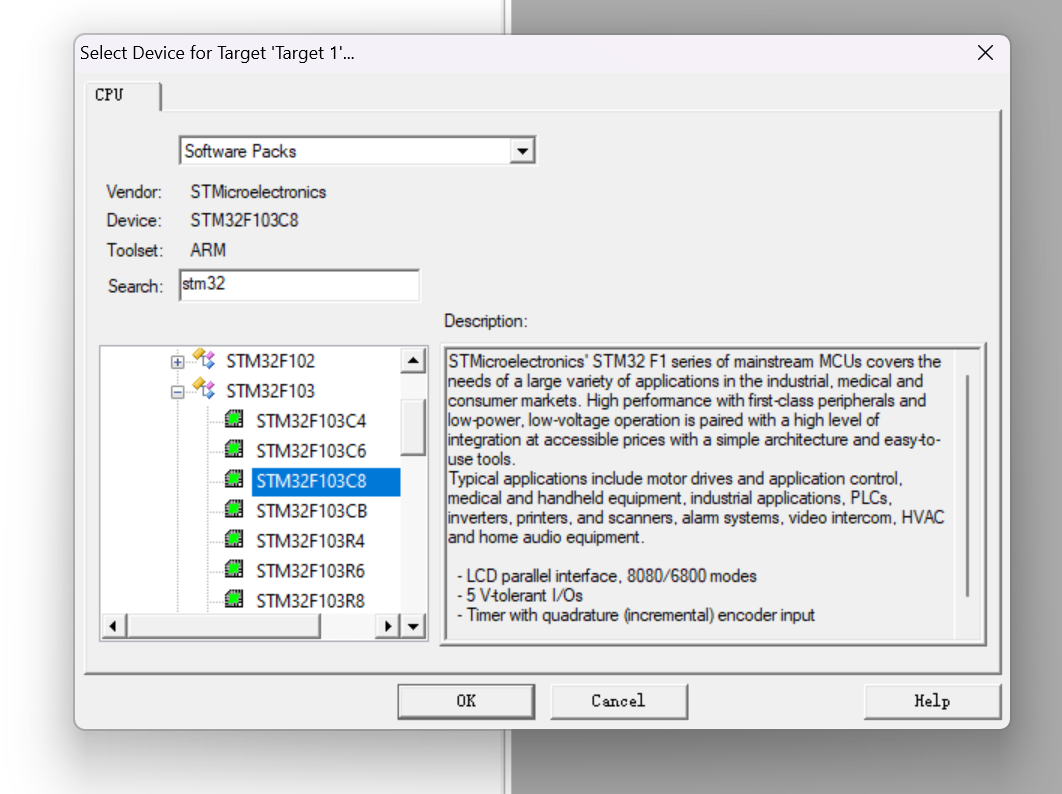The image size is (1062, 794).
Task: Select the STM32F103 family label
Action: pyautogui.click(x=270, y=391)
